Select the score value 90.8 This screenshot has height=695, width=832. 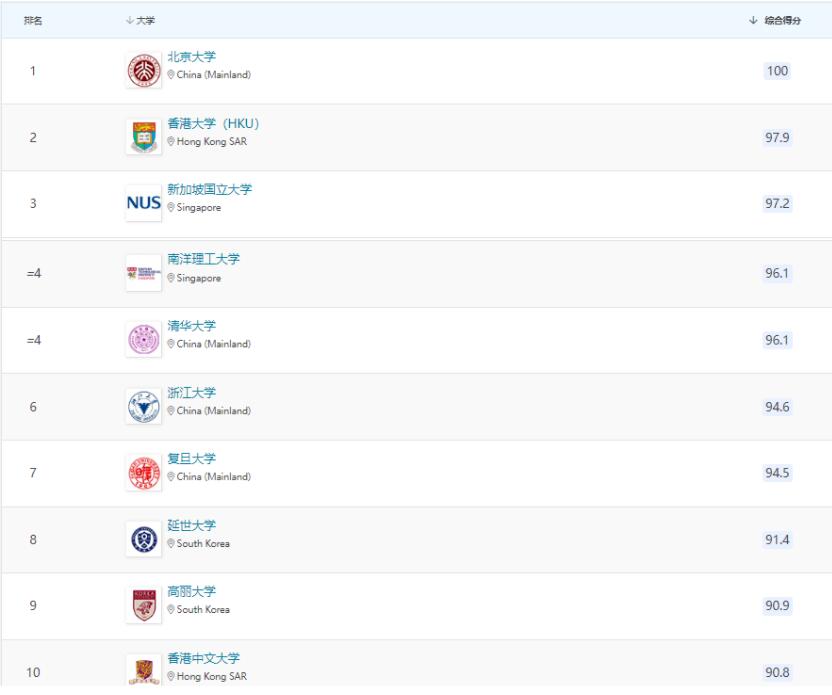(x=777, y=672)
